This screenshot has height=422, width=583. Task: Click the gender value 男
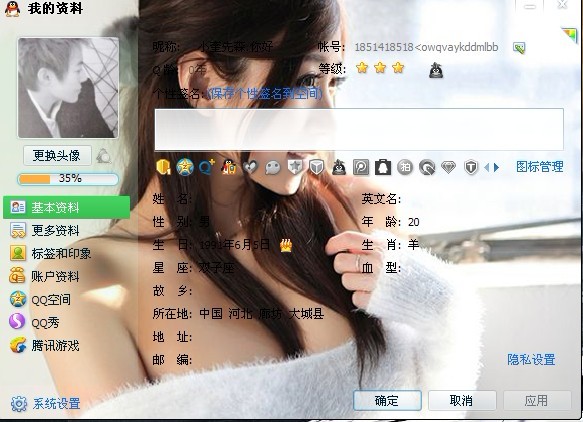point(204,222)
